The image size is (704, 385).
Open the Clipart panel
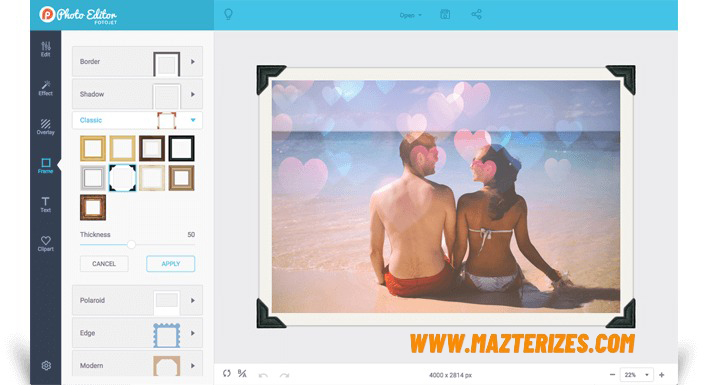[x=46, y=243]
